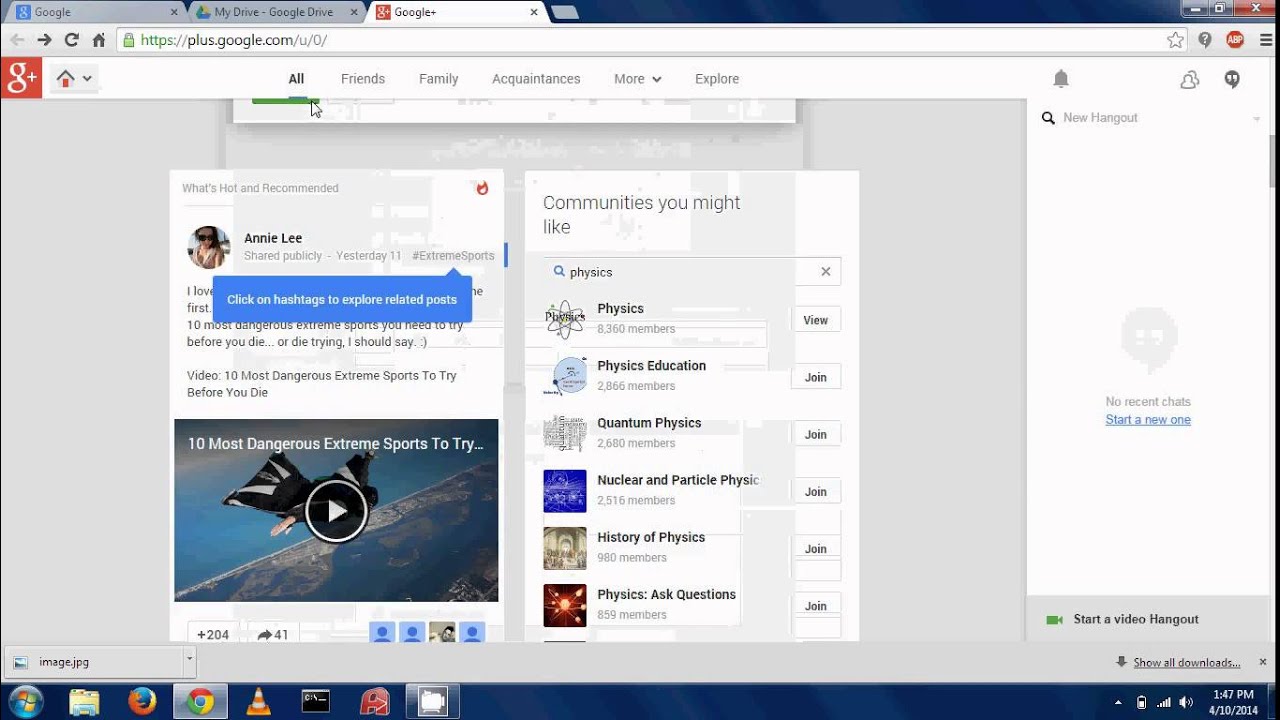
Task: Click the communities search field with physics
Action: [692, 271]
